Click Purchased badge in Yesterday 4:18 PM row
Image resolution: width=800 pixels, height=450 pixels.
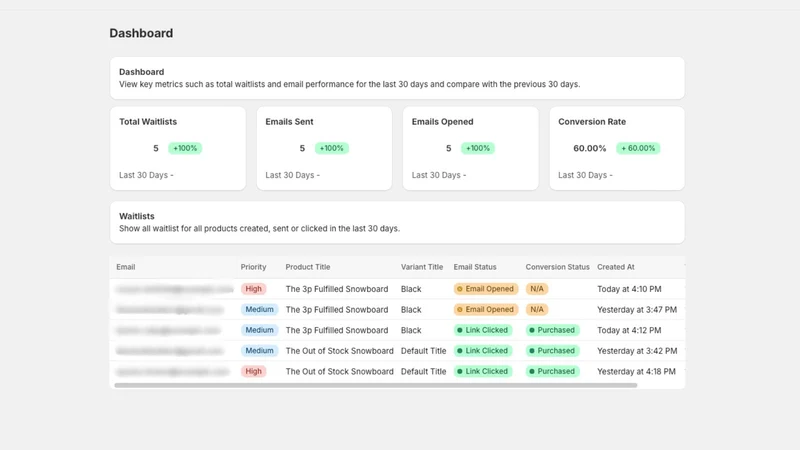[553, 371]
